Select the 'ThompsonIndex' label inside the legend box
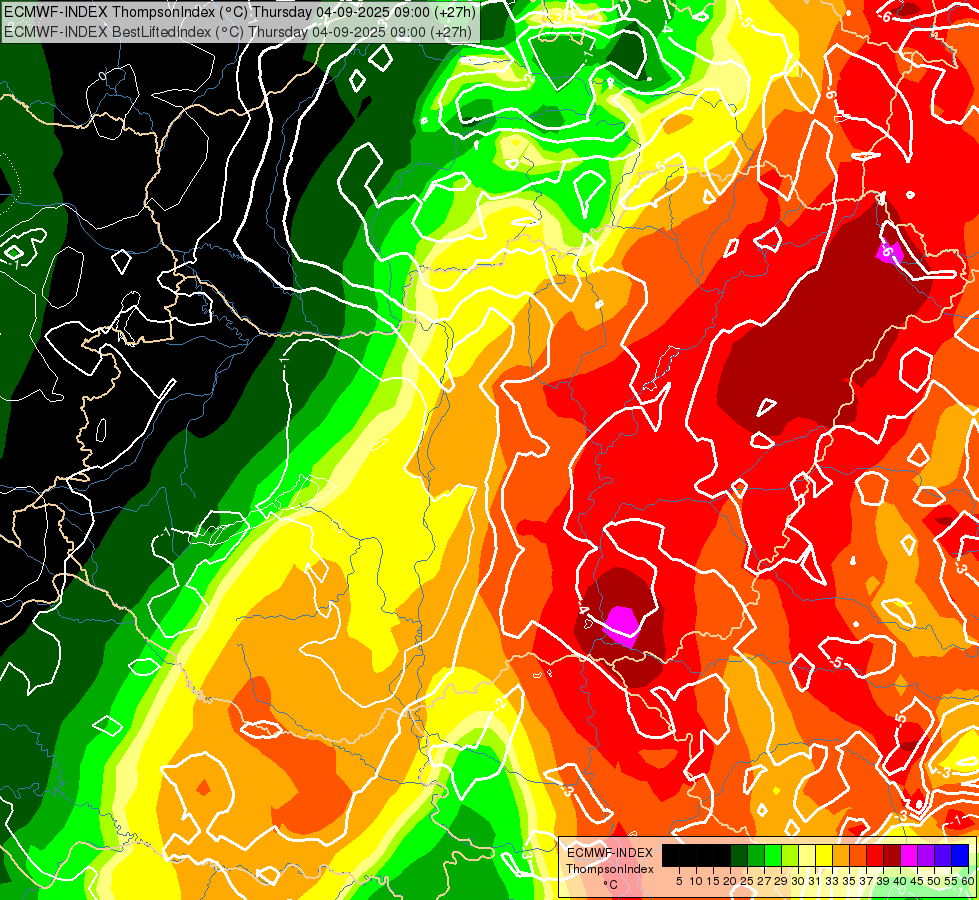979x900 pixels. (610, 869)
